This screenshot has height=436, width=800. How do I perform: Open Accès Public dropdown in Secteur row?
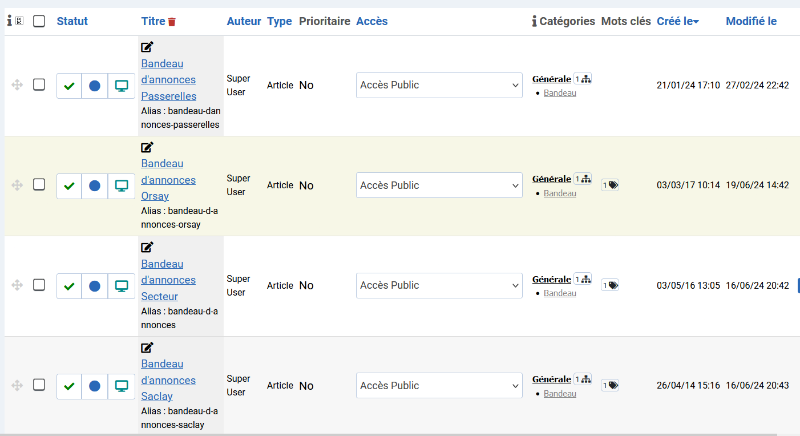(439, 286)
